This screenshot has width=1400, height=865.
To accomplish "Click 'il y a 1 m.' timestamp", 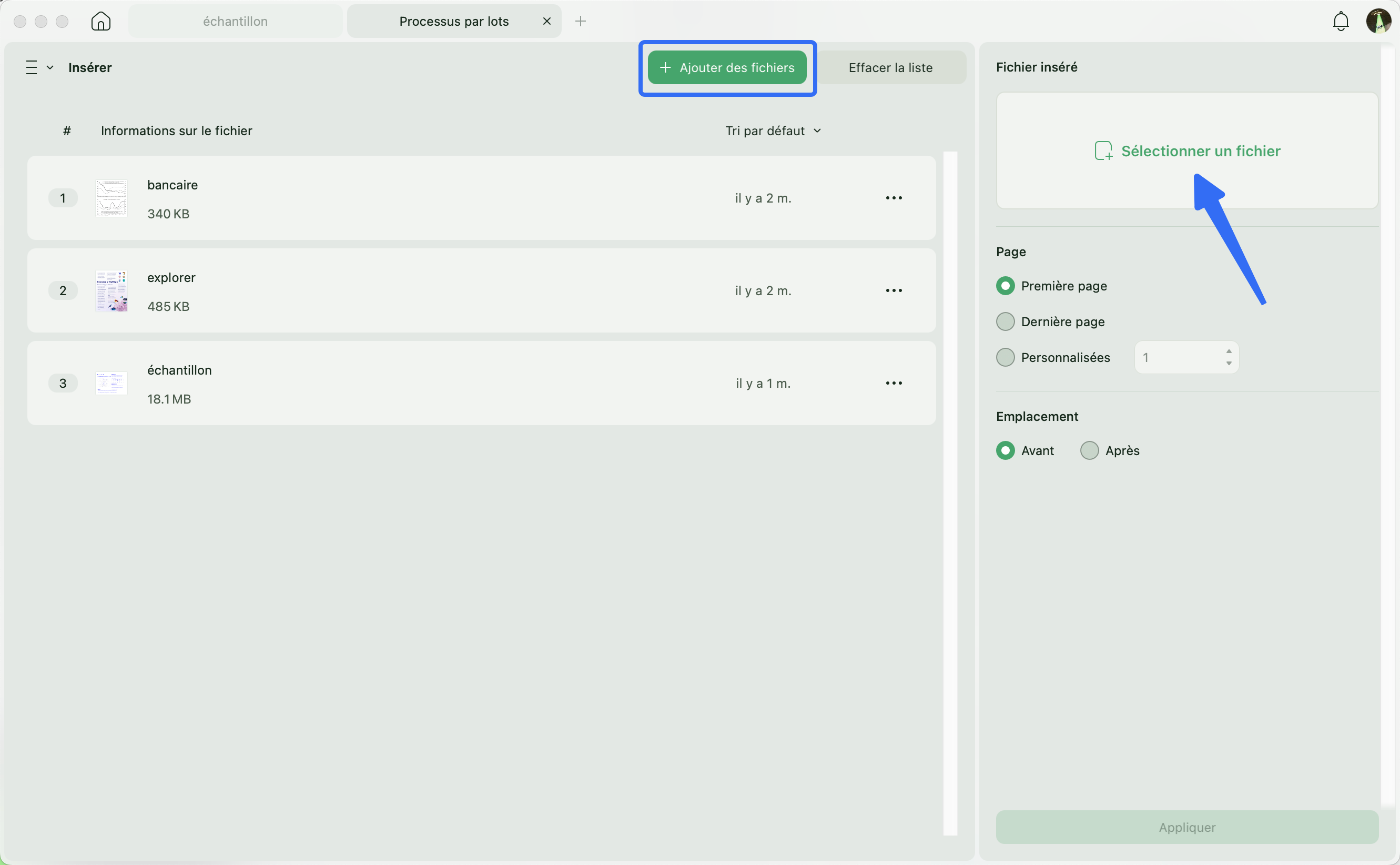I will point(763,383).
